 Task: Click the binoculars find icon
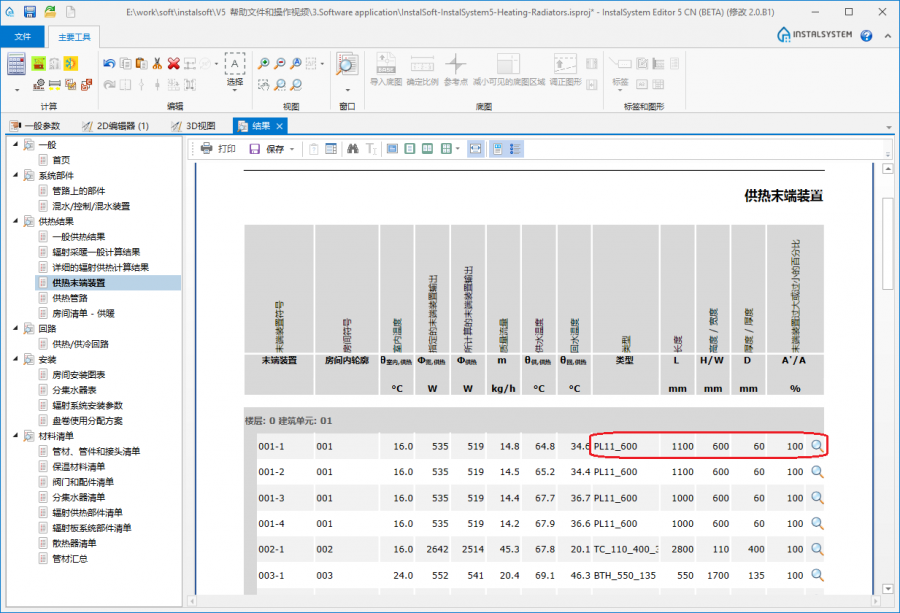click(352, 149)
